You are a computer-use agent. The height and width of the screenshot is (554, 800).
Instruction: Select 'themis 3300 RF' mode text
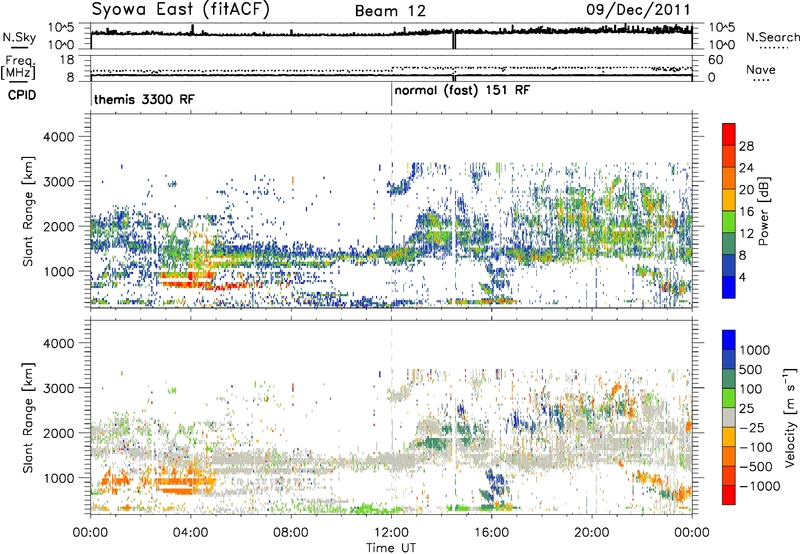coord(144,99)
